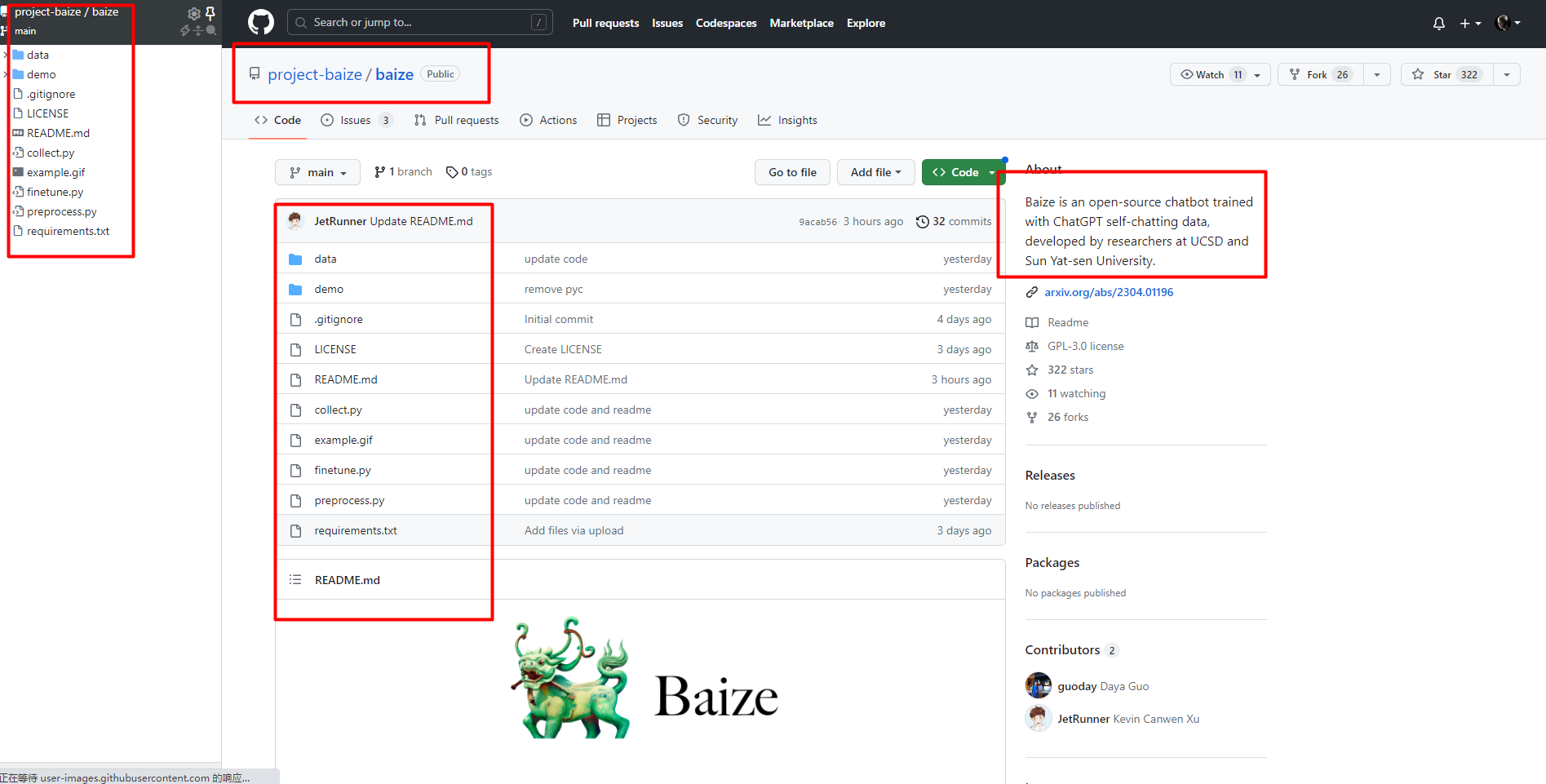Pin the sidebar with pin icon
The image size is (1546, 784).
(x=210, y=13)
